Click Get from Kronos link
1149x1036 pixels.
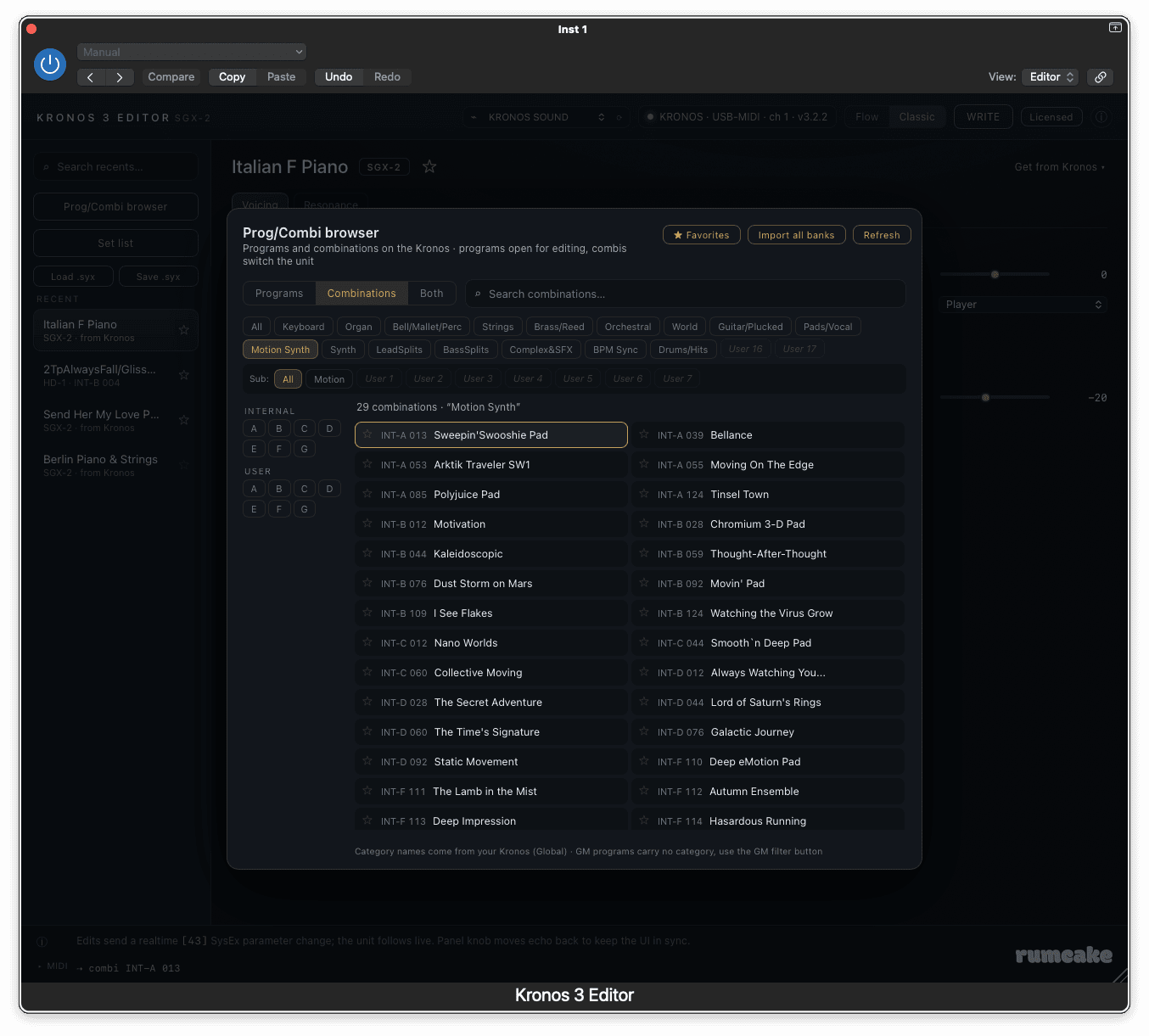point(1059,167)
